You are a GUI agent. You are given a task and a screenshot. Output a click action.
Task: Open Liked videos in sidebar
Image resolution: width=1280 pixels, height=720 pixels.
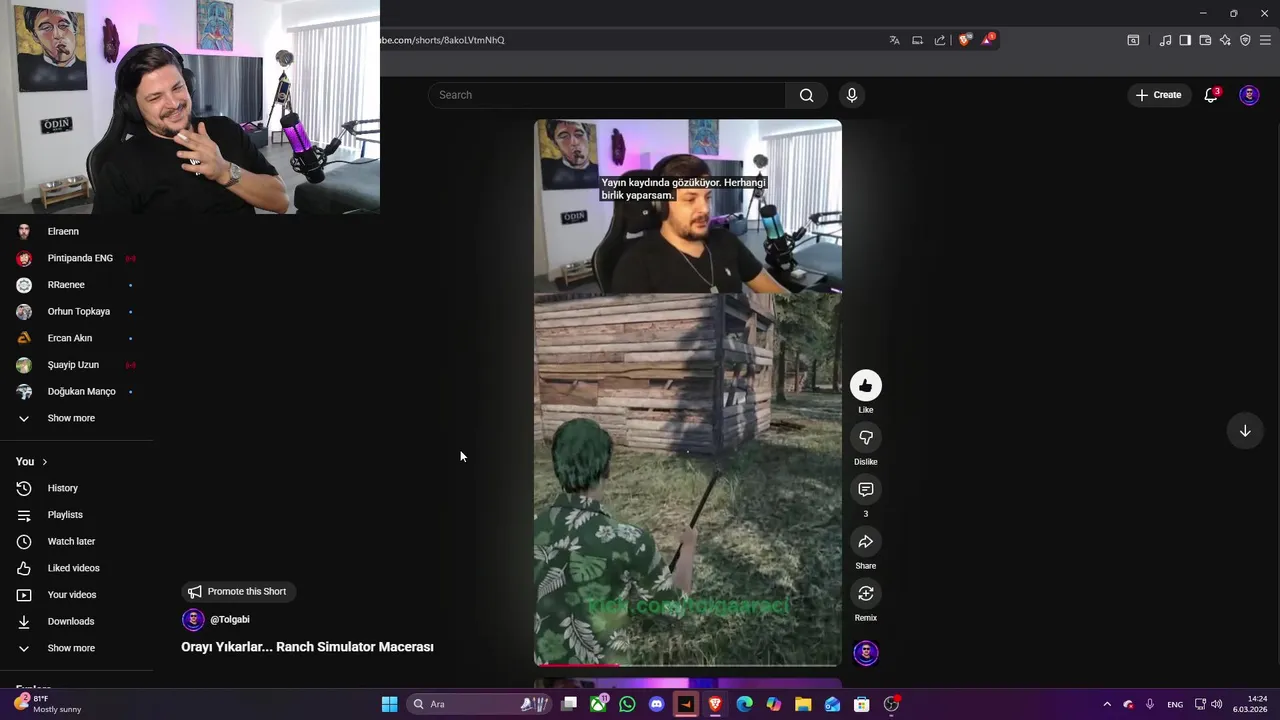73,568
